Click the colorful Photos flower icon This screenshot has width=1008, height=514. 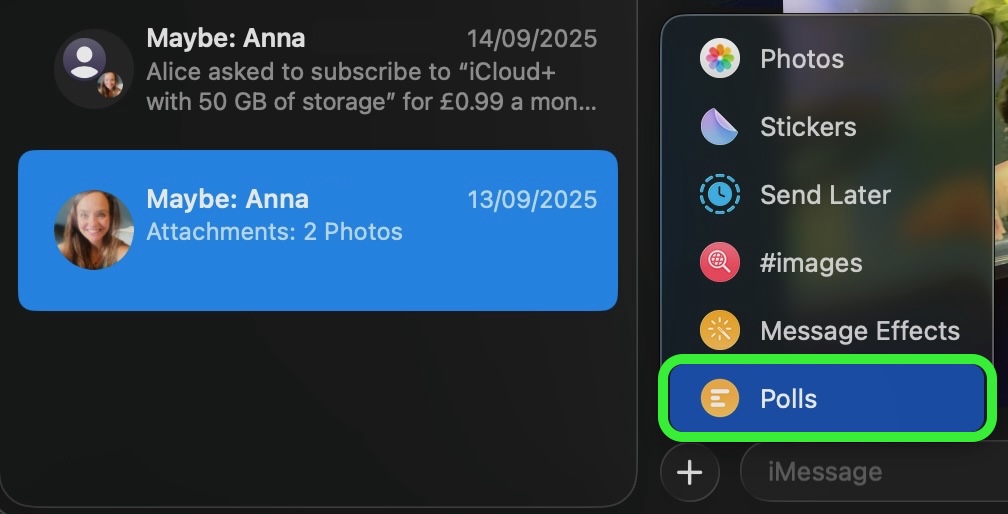click(719, 59)
